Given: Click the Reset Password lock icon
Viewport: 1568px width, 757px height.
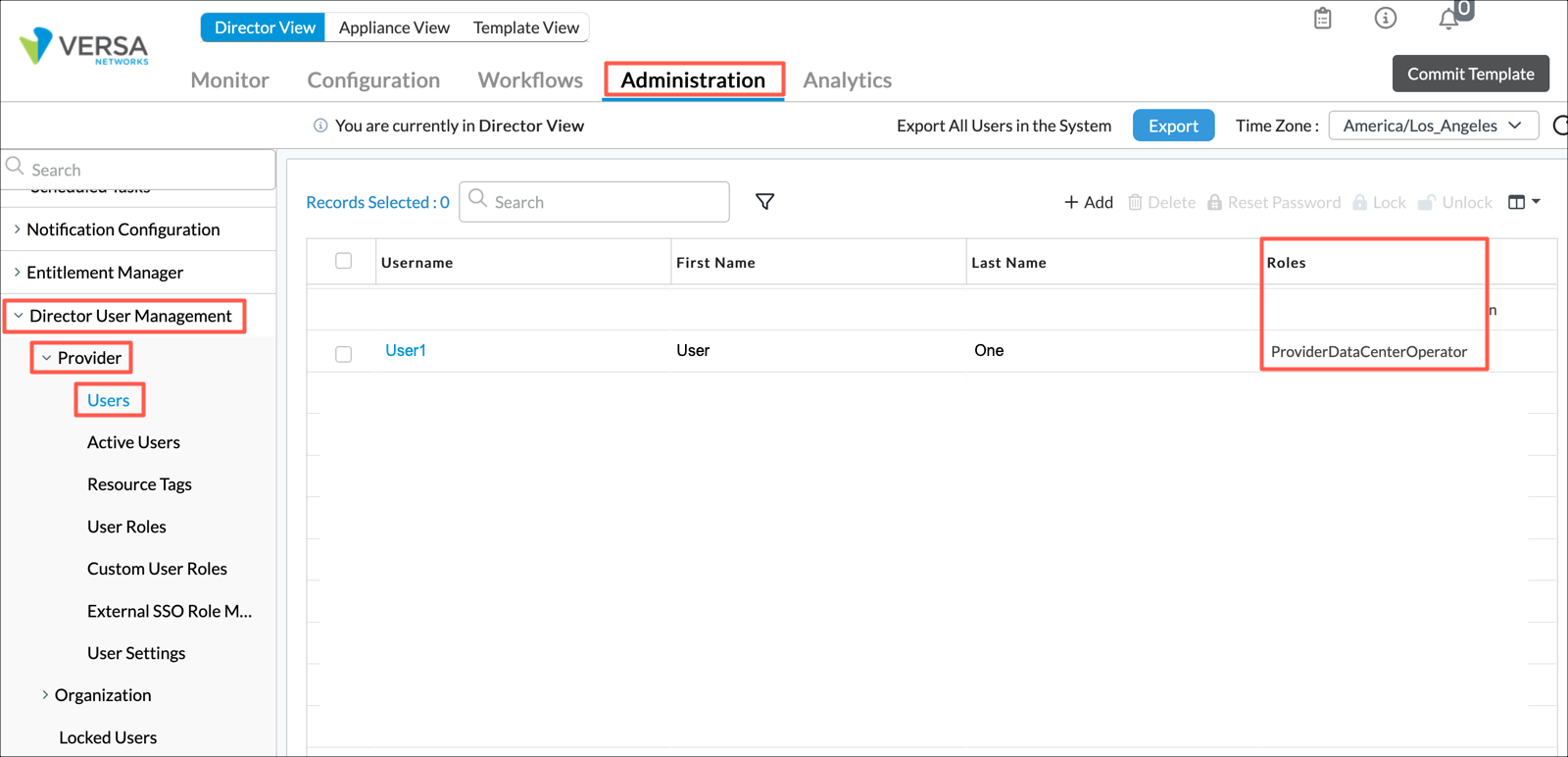Looking at the screenshot, I should [1214, 202].
